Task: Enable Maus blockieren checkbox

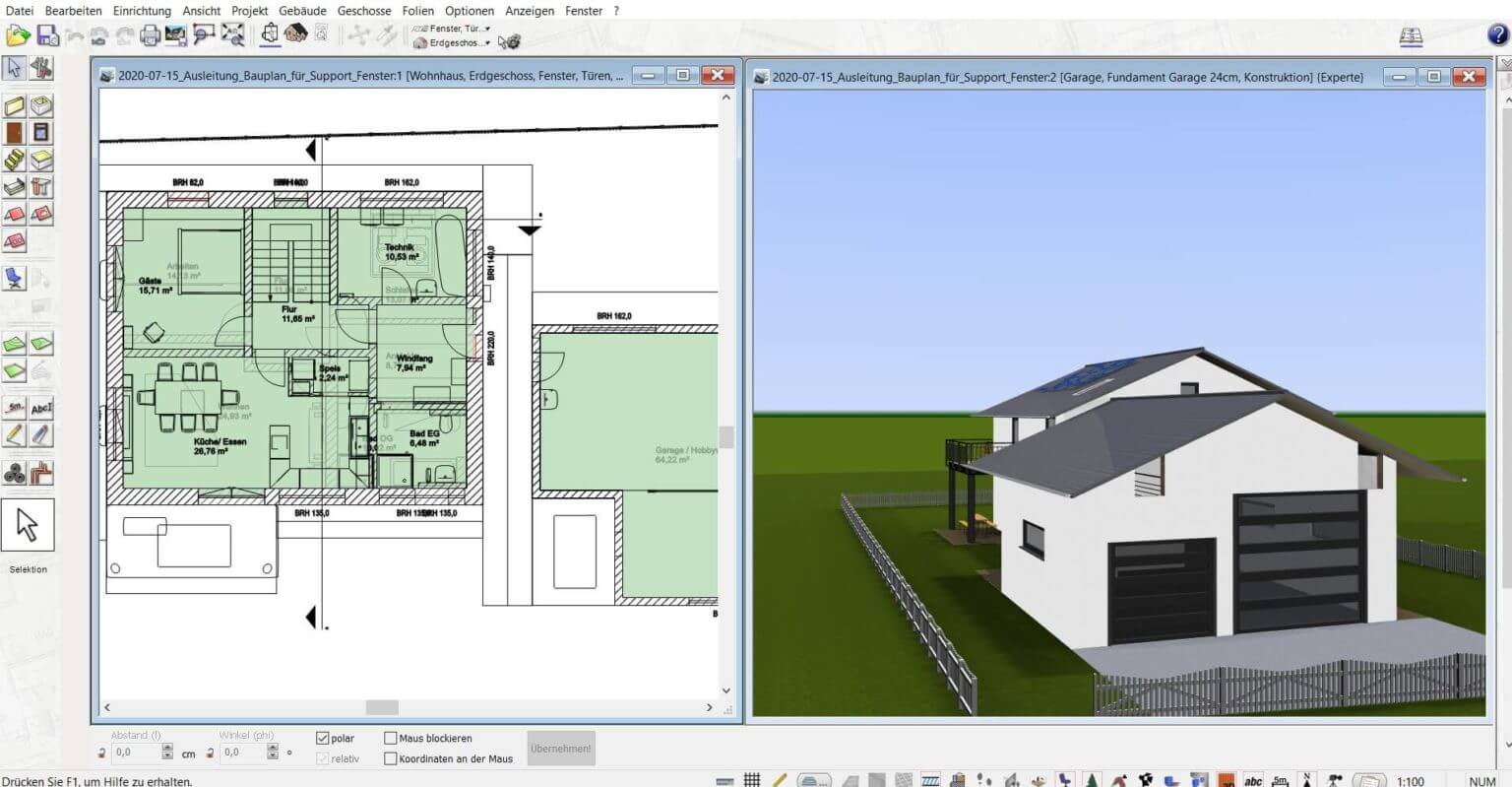Action: 390,738
